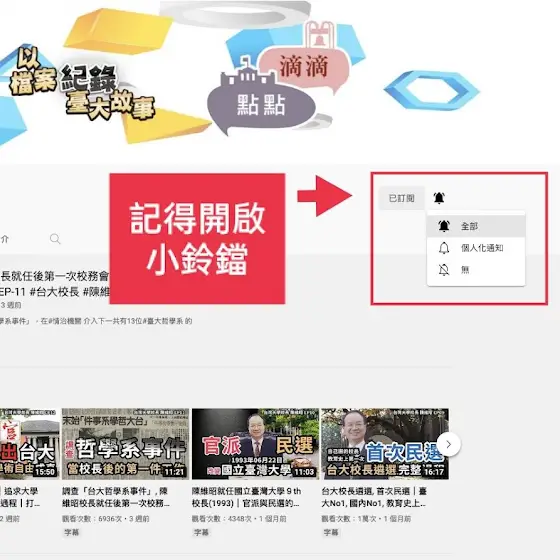
Task: Select 無 to turn off notifications
Action: (x=476, y=270)
